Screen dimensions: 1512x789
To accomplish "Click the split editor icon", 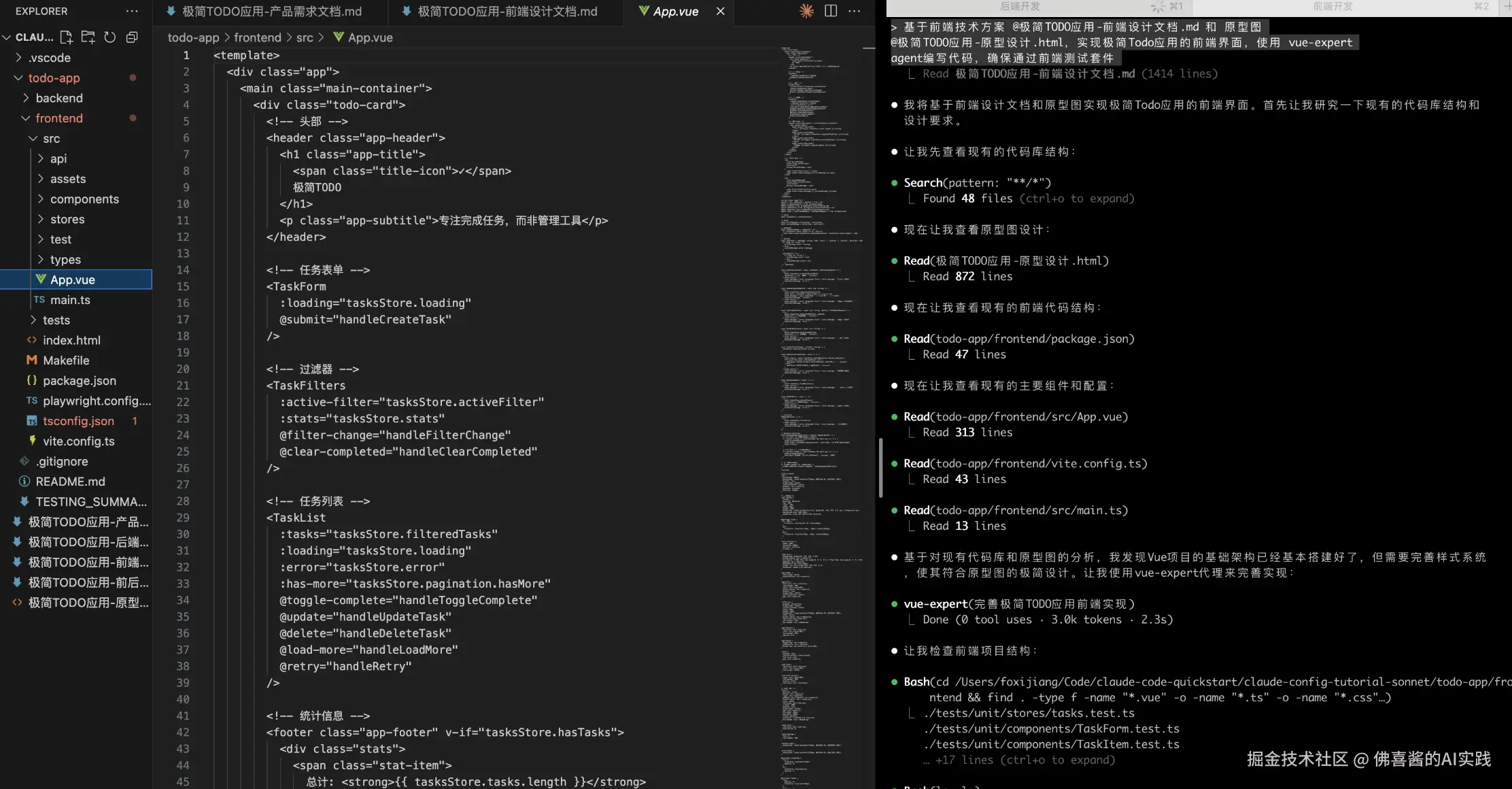I will [831, 11].
